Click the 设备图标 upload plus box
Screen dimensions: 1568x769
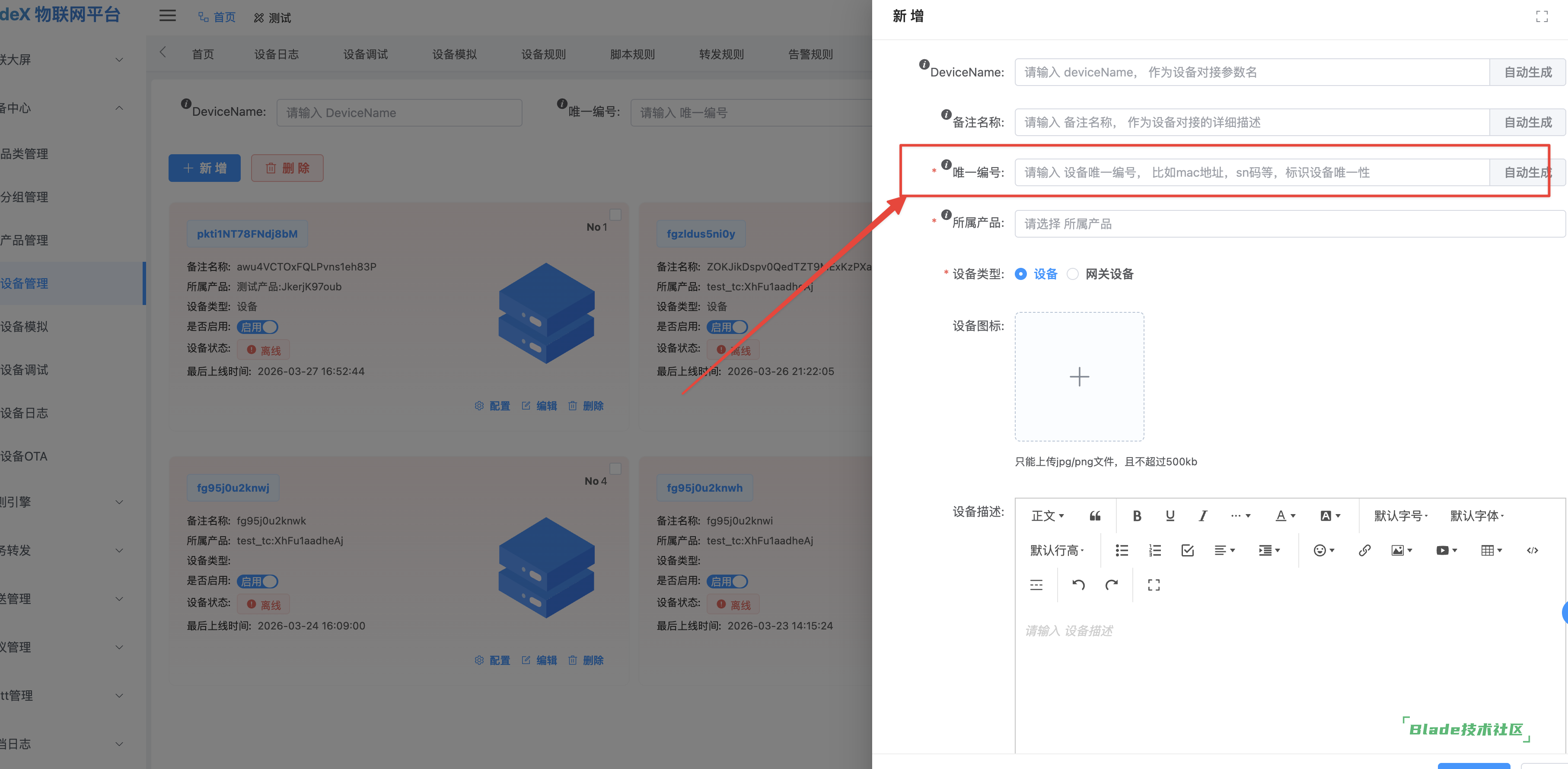tap(1079, 377)
